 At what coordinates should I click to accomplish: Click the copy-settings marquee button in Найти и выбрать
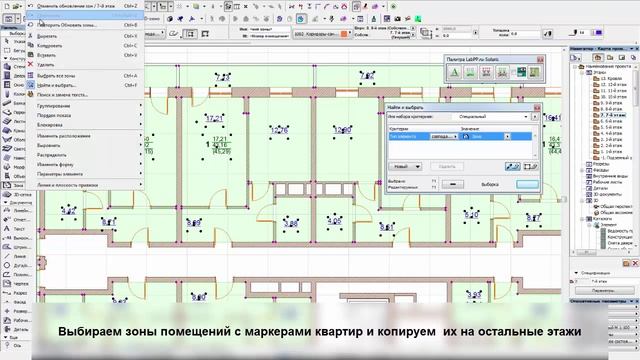(x=530, y=166)
